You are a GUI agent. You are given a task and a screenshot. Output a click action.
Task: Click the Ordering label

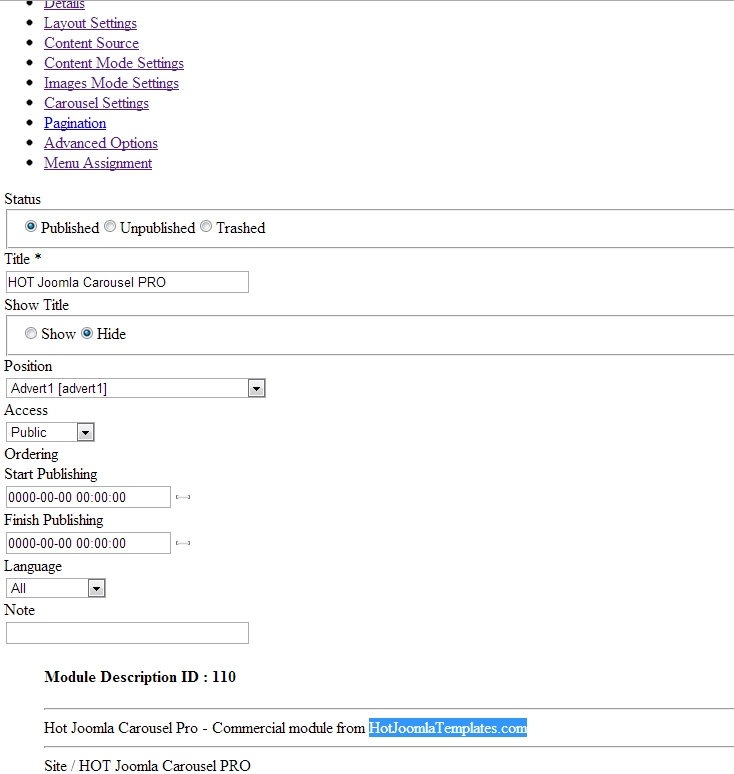coord(31,454)
